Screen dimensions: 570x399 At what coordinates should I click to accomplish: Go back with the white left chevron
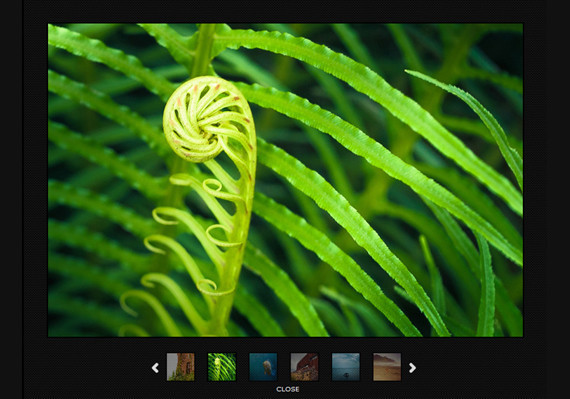click(155, 368)
